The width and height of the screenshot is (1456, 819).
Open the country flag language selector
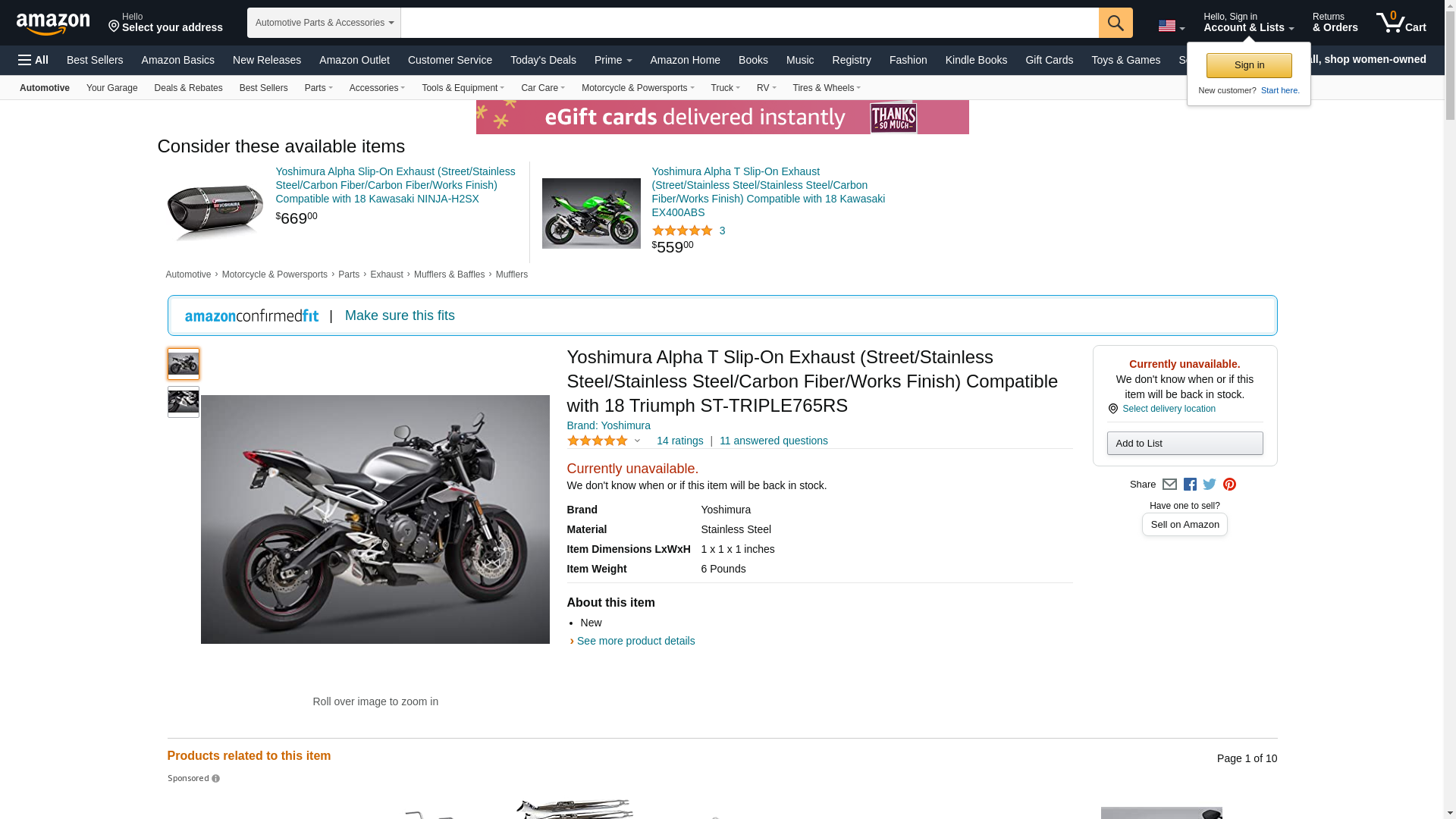tap(1171, 26)
